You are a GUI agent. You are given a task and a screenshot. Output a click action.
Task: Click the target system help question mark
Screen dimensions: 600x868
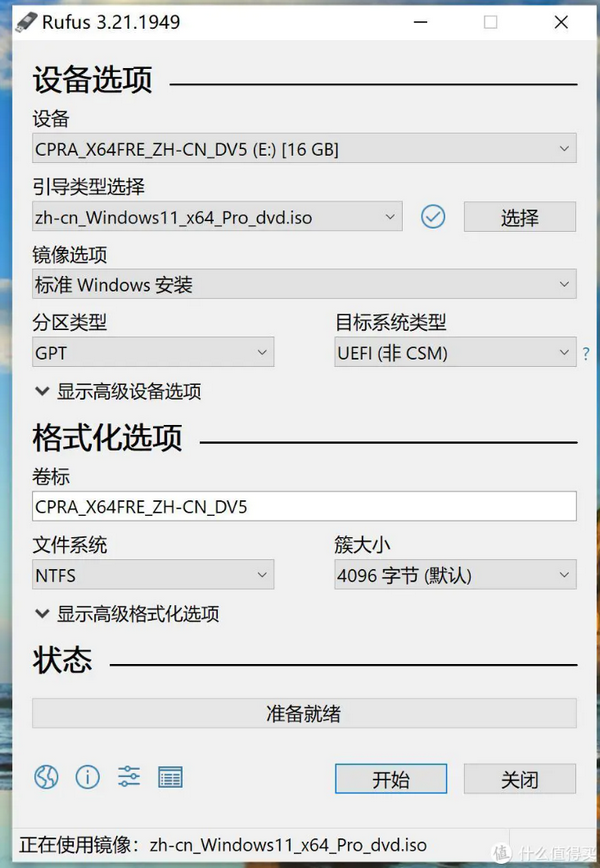pyautogui.click(x=586, y=353)
